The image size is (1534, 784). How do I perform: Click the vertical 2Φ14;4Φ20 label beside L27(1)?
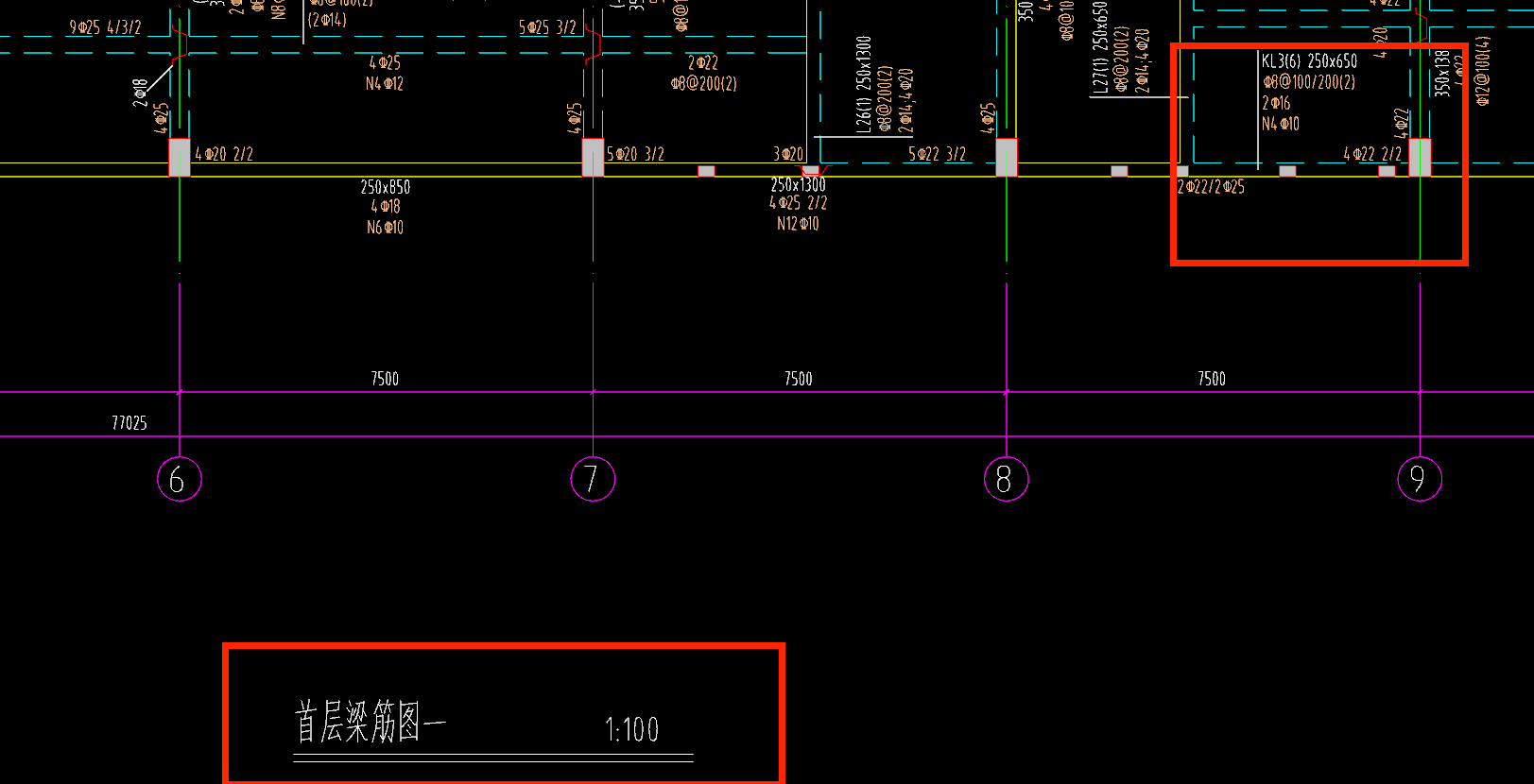pos(1142,60)
